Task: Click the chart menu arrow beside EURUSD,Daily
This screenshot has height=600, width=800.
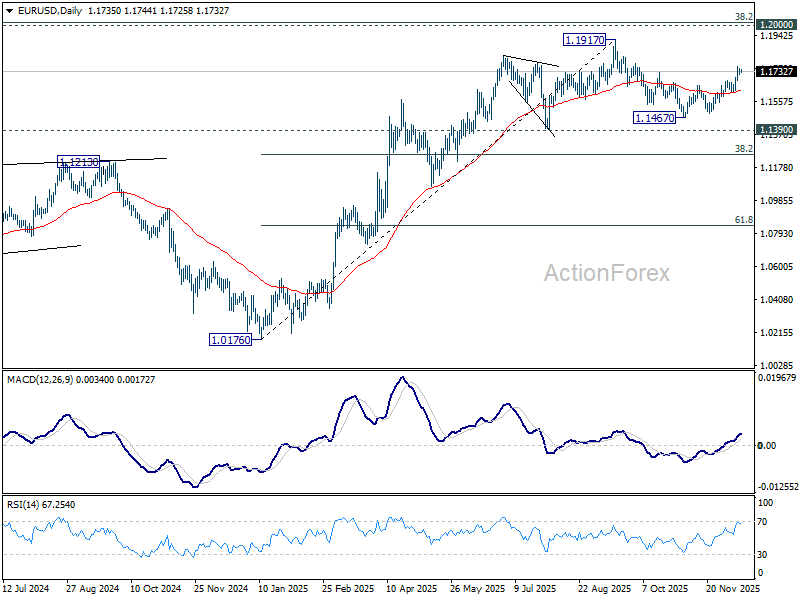Action: (10, 10)
